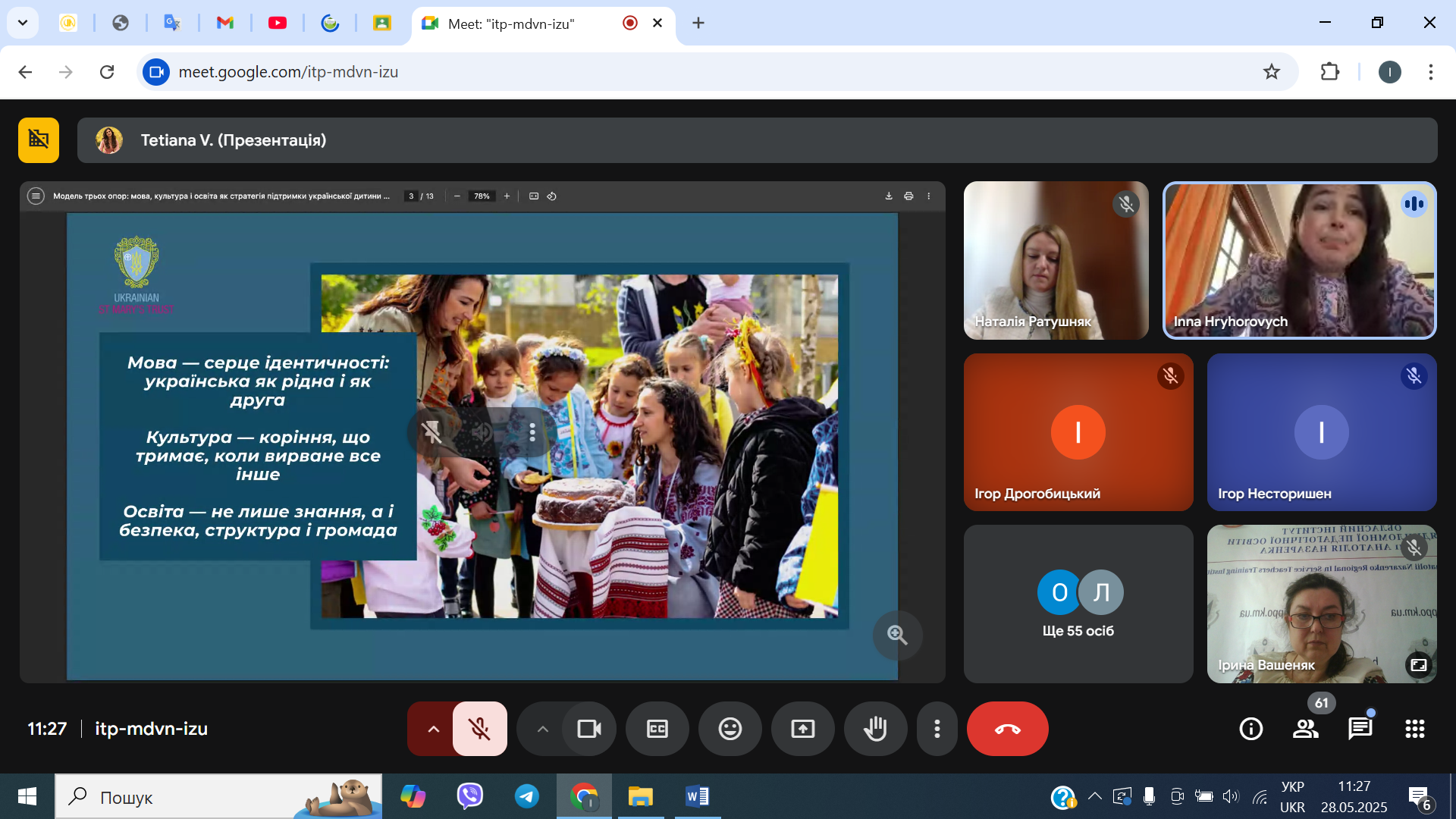This screenshot has width=1456, height=819.
Task: Open Telegram from the Windows taskbar
Action: [527, 796]
